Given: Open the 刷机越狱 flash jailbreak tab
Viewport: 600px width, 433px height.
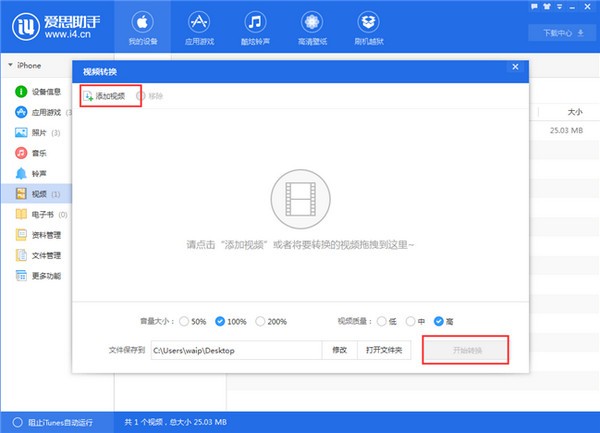Looking at the screenshot, I should point(368,27).
